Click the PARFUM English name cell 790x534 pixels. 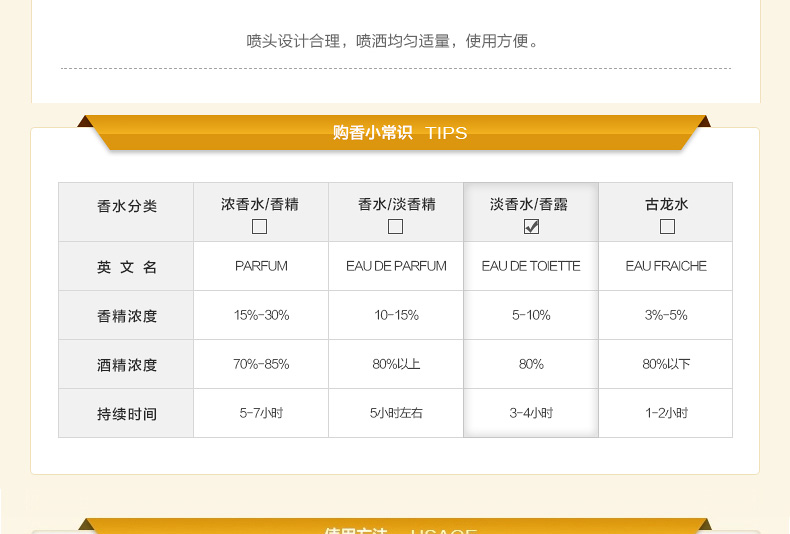tap(261, 266)
